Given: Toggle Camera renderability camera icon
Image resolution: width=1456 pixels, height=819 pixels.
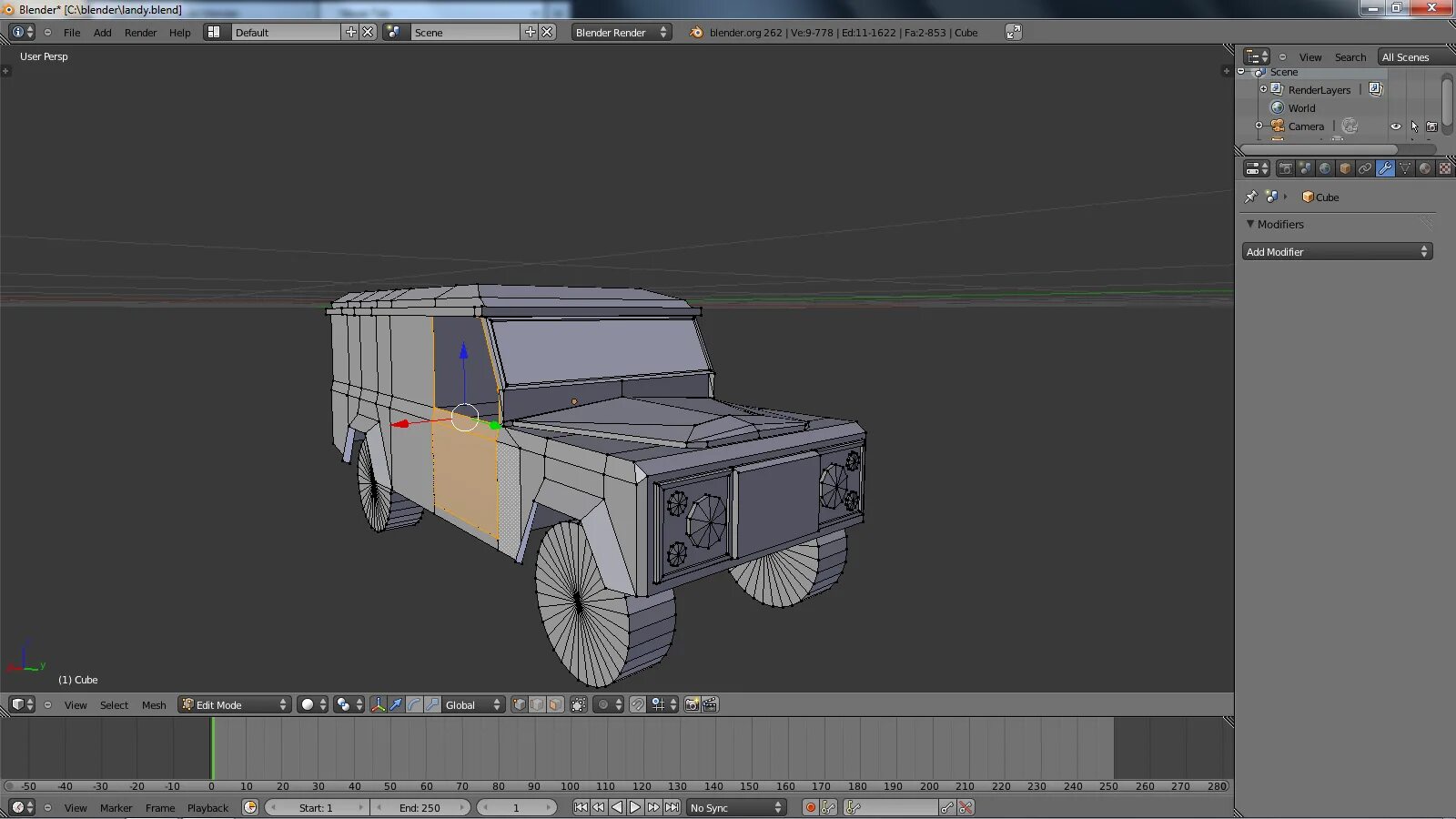Looking at the screenshot, I should (1431, 126).
